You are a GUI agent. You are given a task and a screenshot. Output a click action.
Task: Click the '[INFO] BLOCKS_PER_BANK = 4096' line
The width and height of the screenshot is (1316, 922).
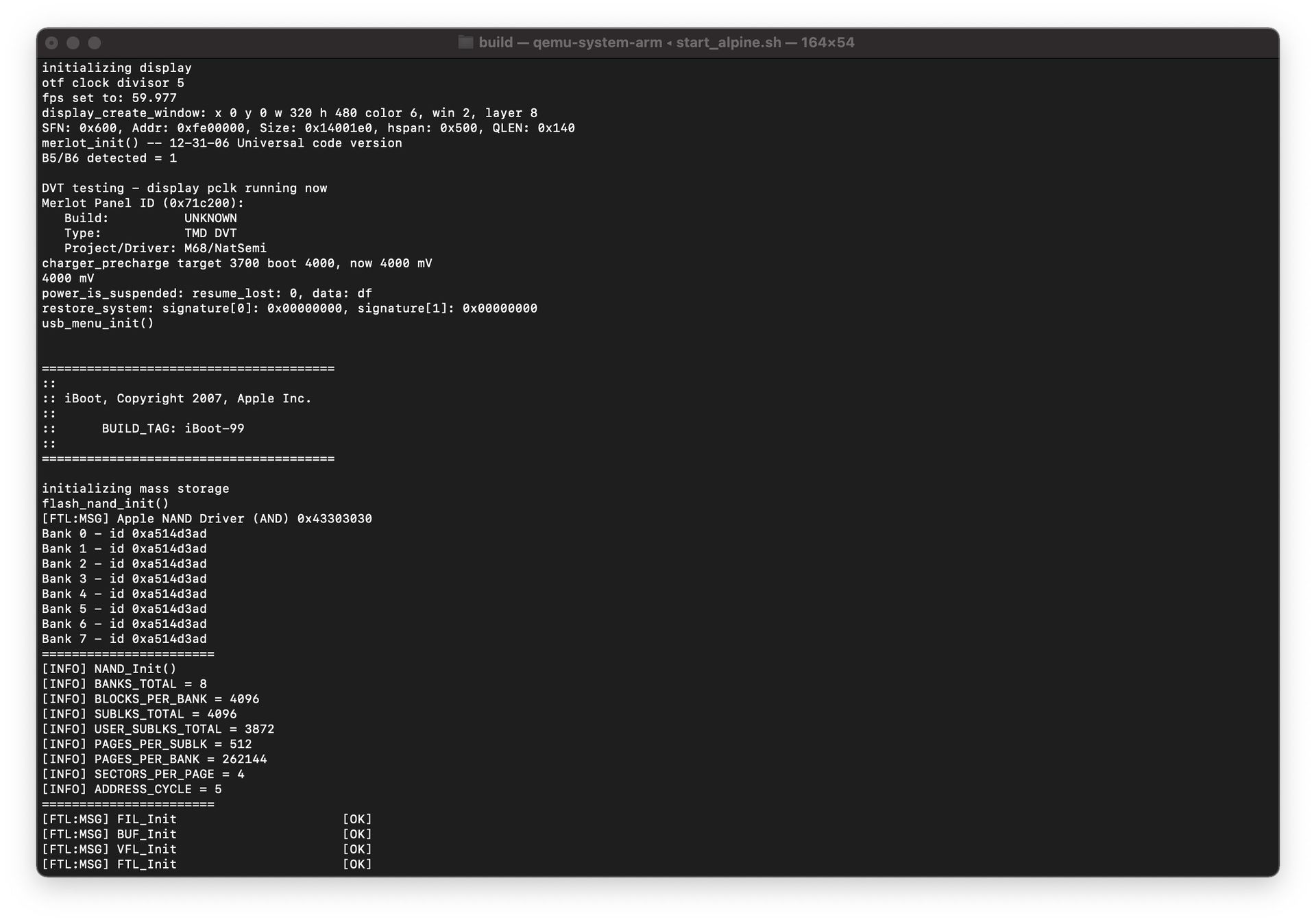tap(151, 699)
